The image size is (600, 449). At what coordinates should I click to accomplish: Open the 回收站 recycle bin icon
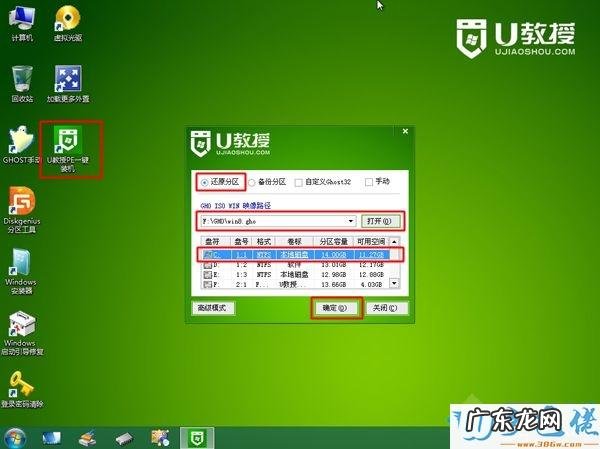click(22, 83)
